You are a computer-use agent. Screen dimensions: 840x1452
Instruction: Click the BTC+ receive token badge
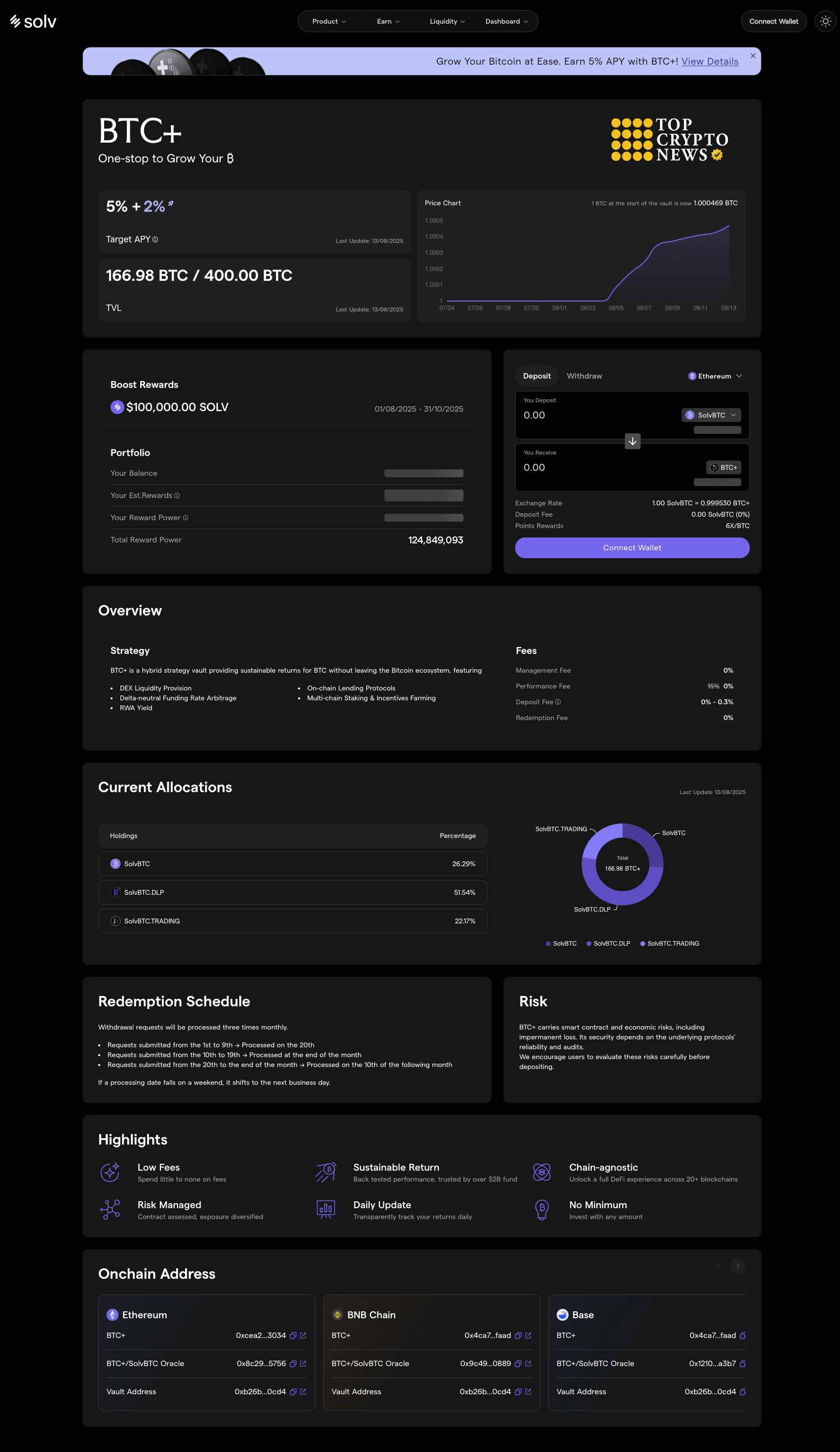point(724,467)
